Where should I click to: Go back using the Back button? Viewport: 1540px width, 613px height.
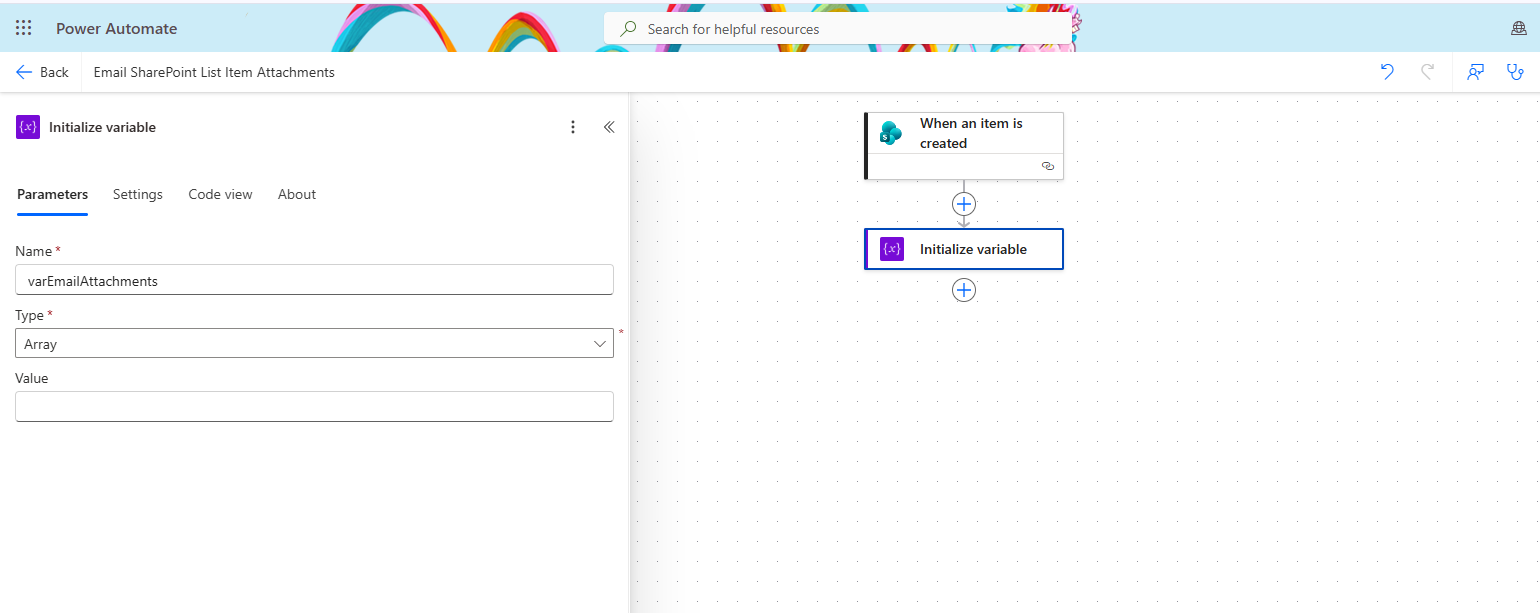(42, 72)
